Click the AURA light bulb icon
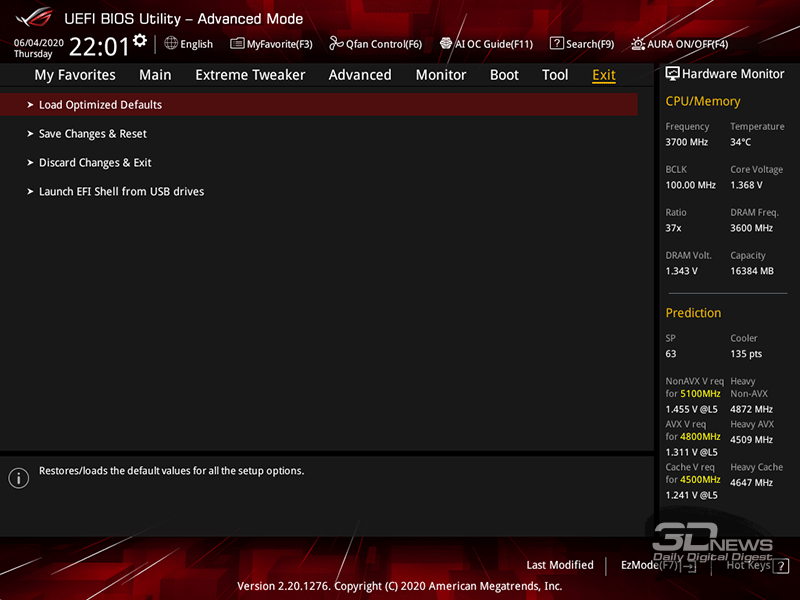This screenshot has width=800, height=600. (x=638, y=44)
